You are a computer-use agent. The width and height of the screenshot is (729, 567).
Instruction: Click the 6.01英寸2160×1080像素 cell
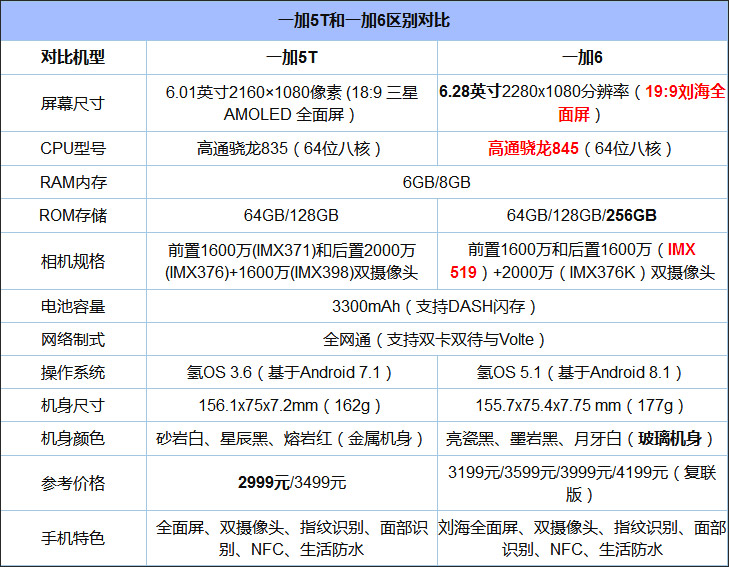point(292,103)
